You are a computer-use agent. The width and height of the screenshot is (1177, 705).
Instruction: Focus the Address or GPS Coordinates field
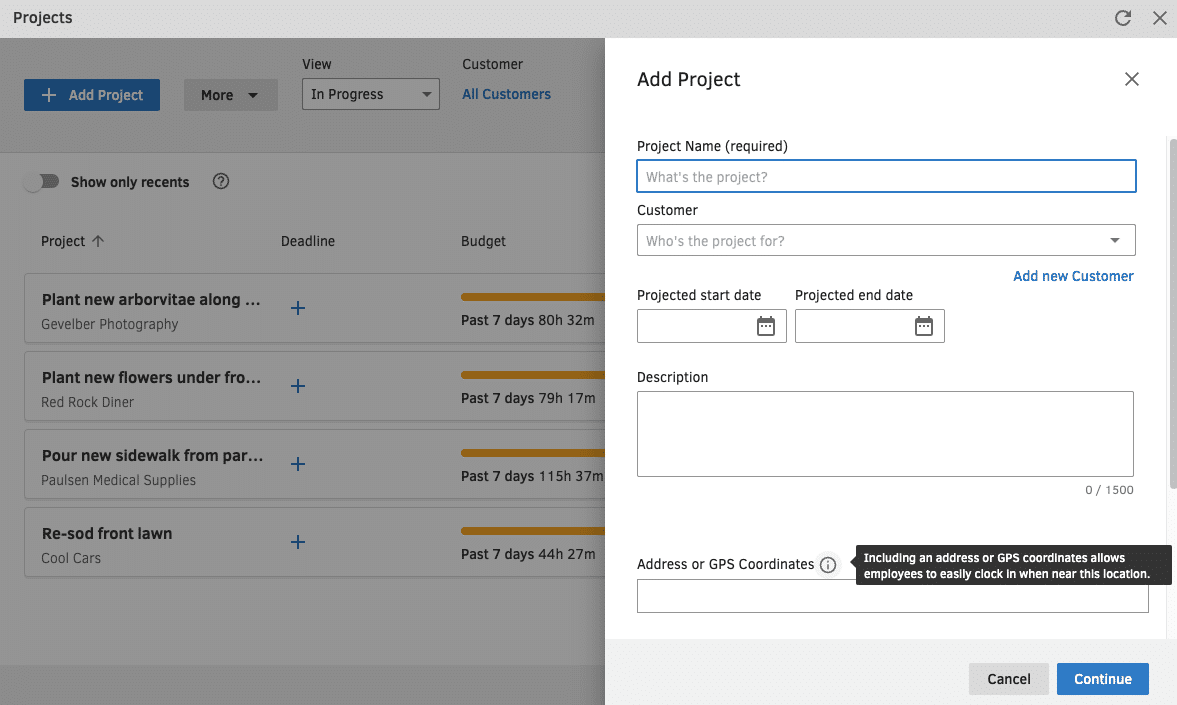tap(893, 598)
